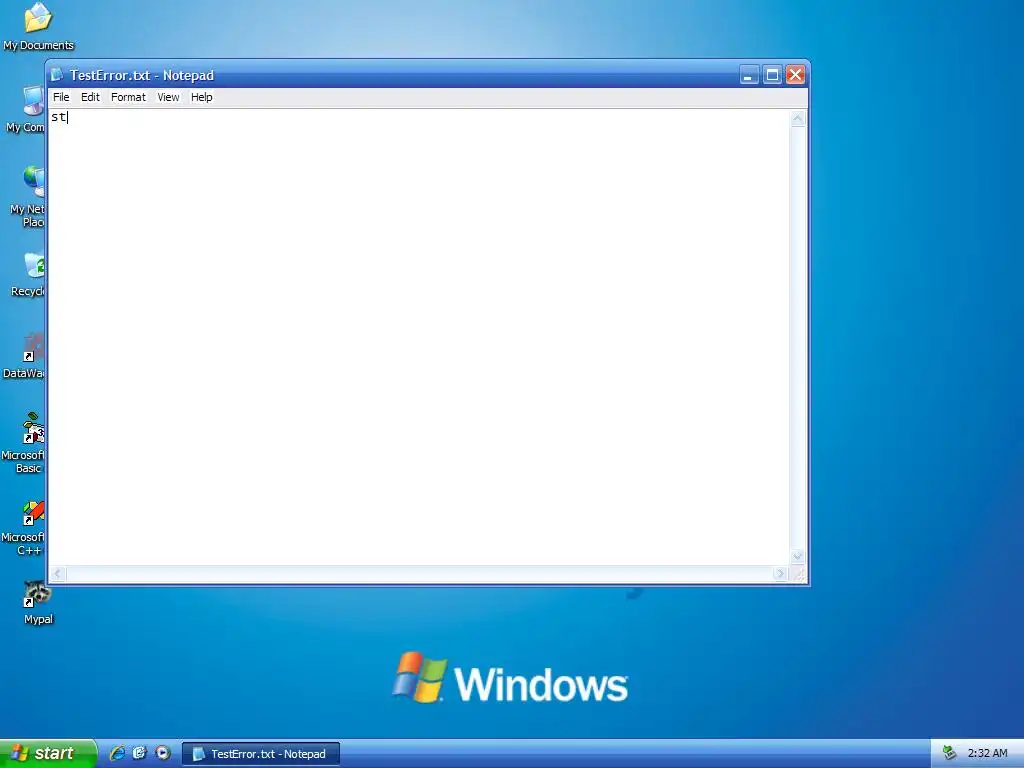Click the TestError.txt - Notepad taskbar button

(x=261, y=754)
